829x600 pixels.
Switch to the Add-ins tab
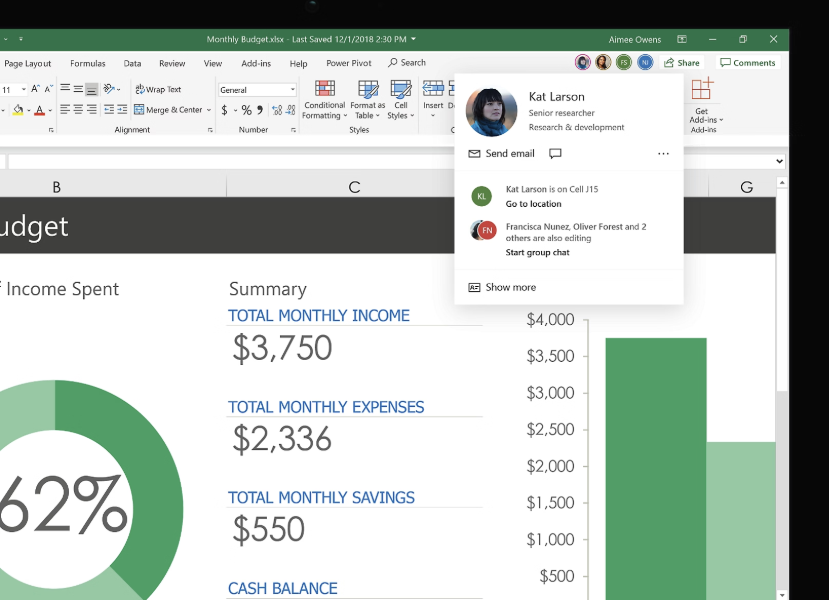tap(256, 63)
